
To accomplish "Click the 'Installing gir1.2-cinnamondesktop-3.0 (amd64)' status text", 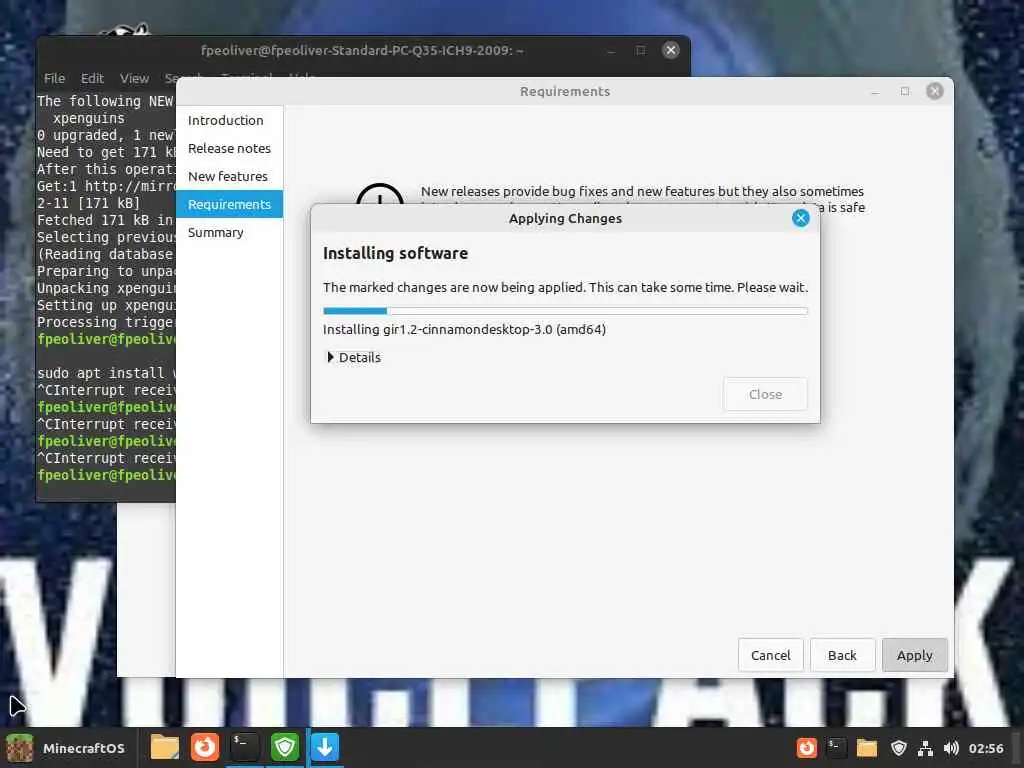I will 464,329.
